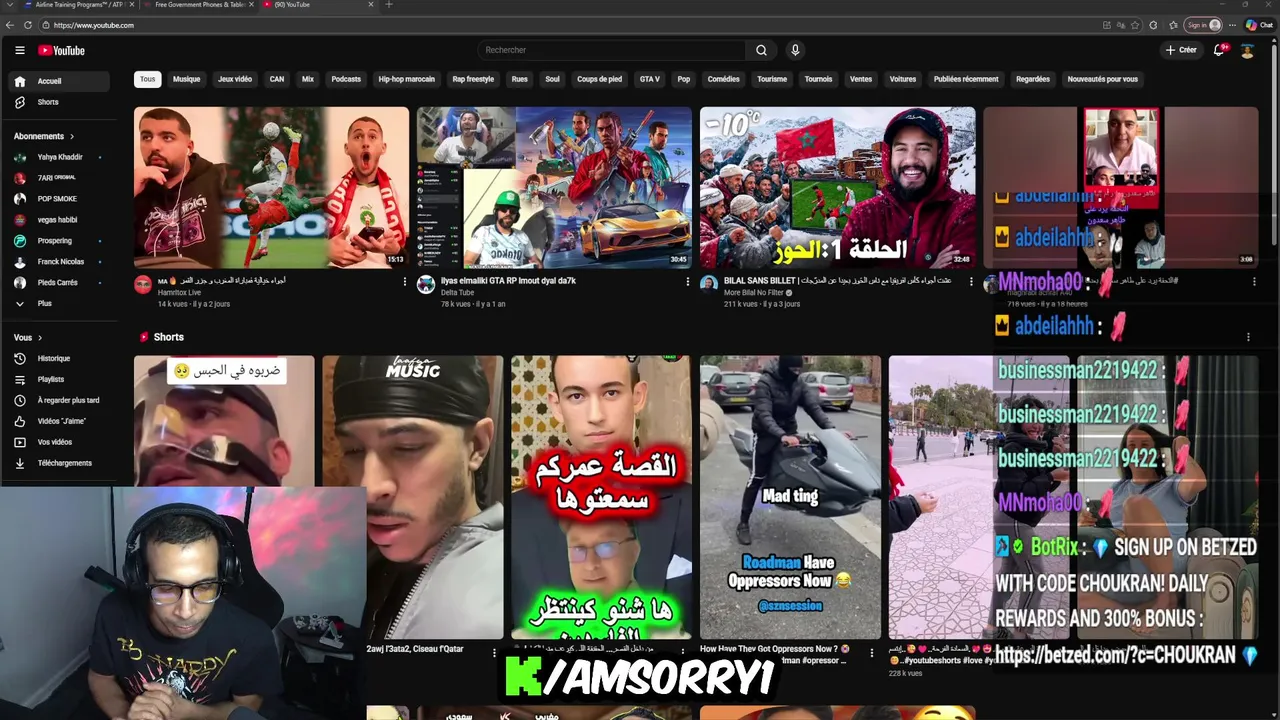This screenshot has width=1280, height=720.
Task: Select the Podcasts filter chip
Action: pos(346,79)
